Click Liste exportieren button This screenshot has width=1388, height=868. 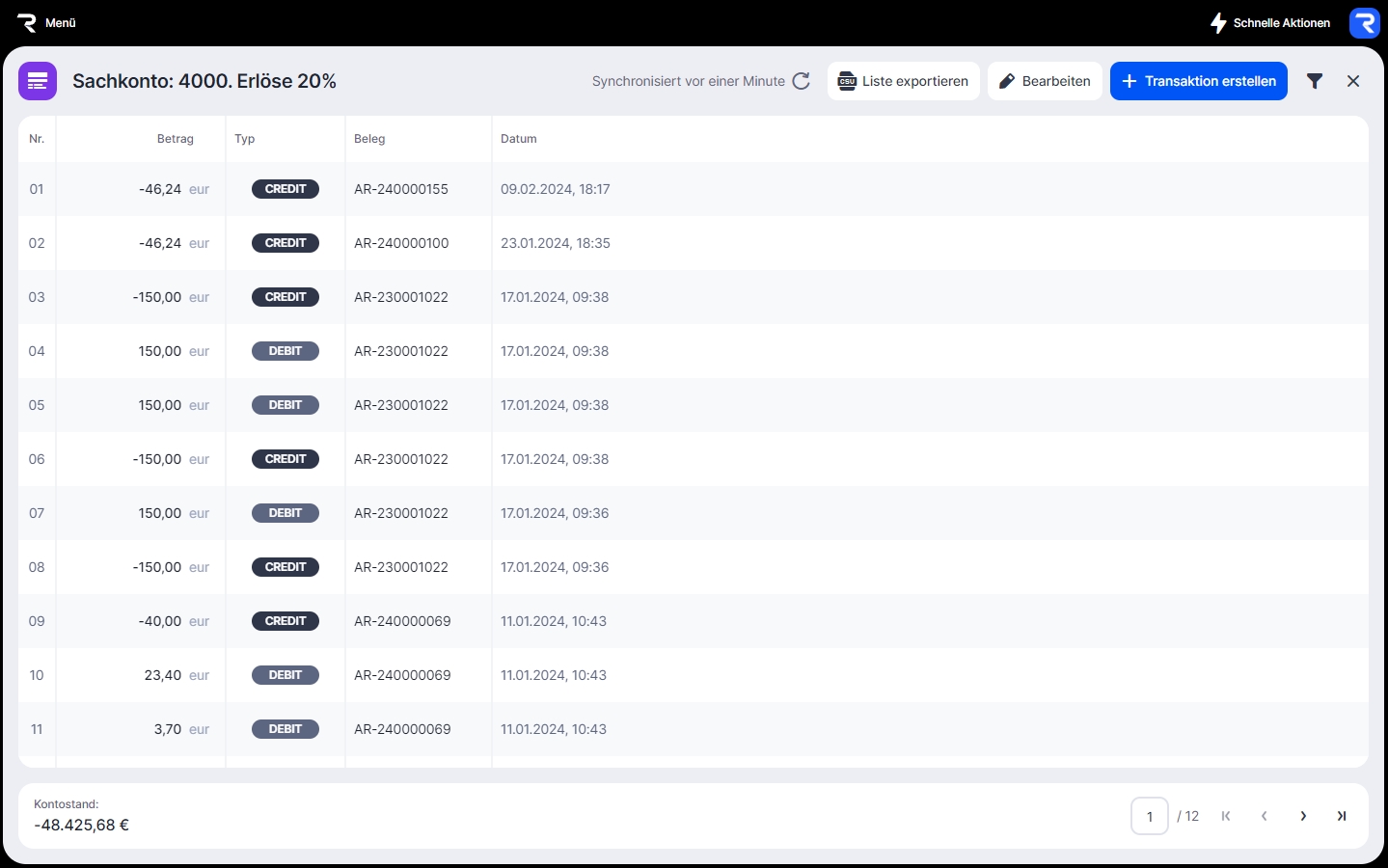pyautogui.click(x=903, y=81)
